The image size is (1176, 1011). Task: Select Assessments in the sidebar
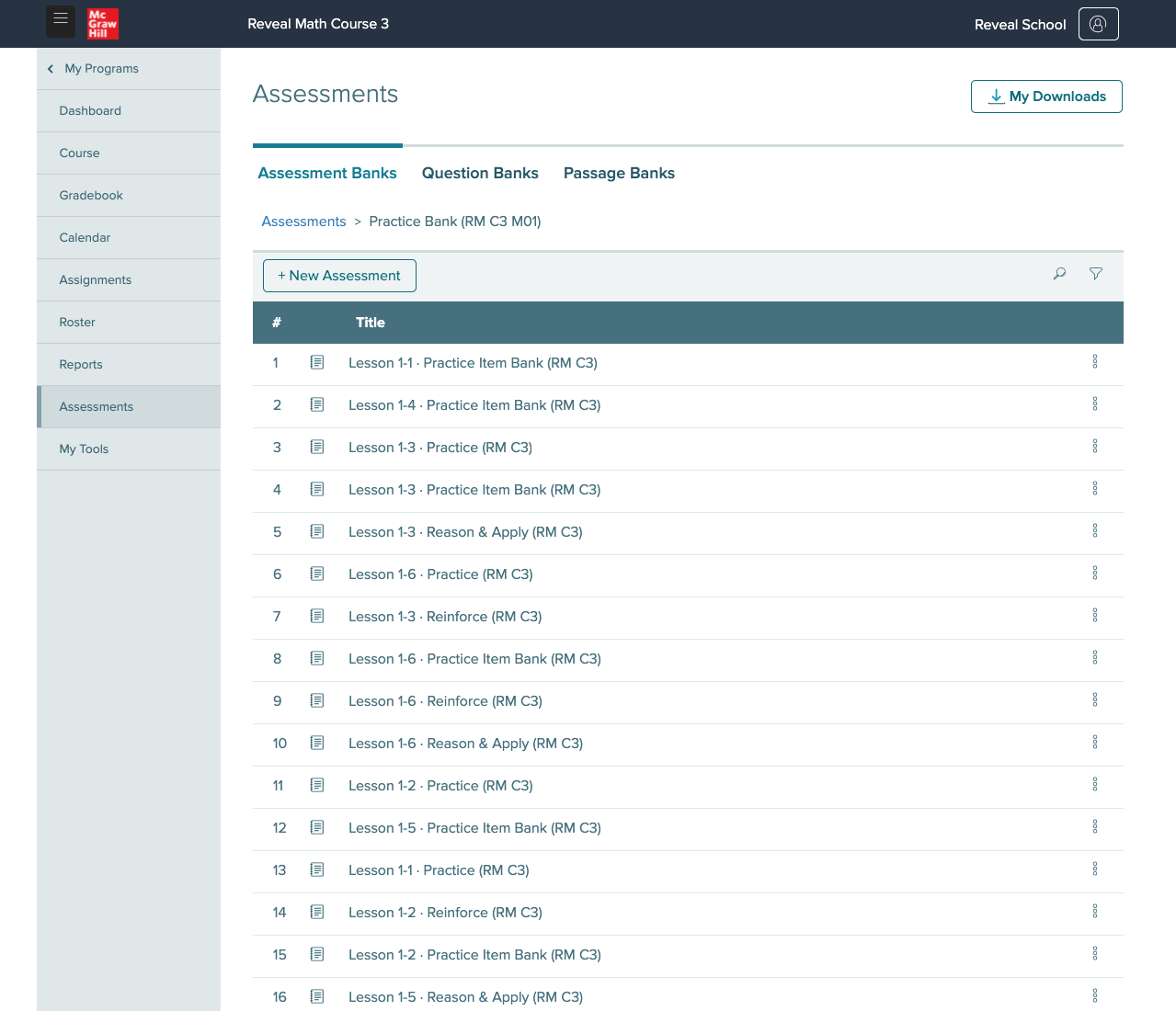click(129, 407)
